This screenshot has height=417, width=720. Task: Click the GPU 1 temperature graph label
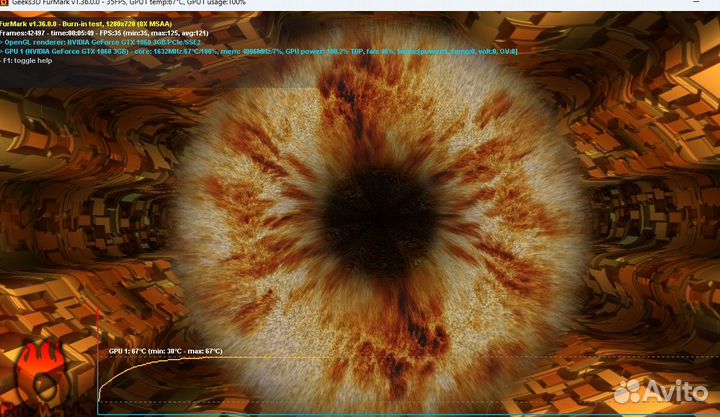pos(128,352)
